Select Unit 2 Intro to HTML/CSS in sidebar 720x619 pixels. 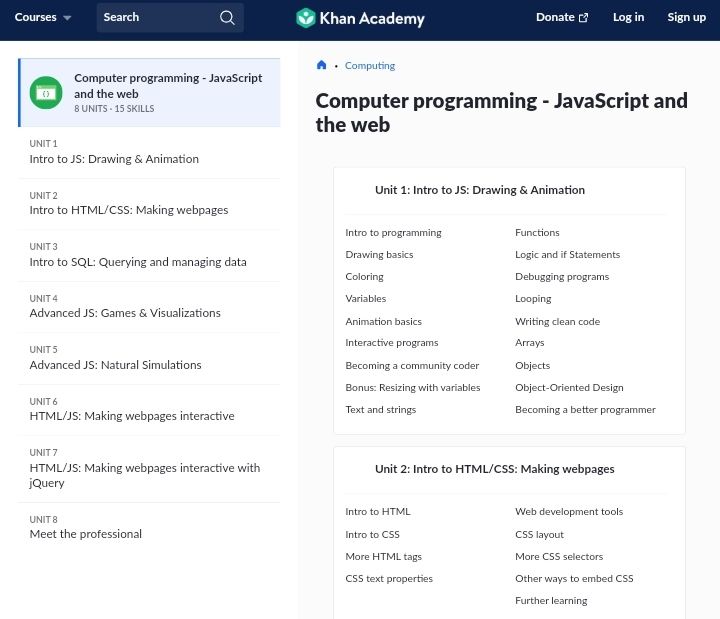pos(128,210)
